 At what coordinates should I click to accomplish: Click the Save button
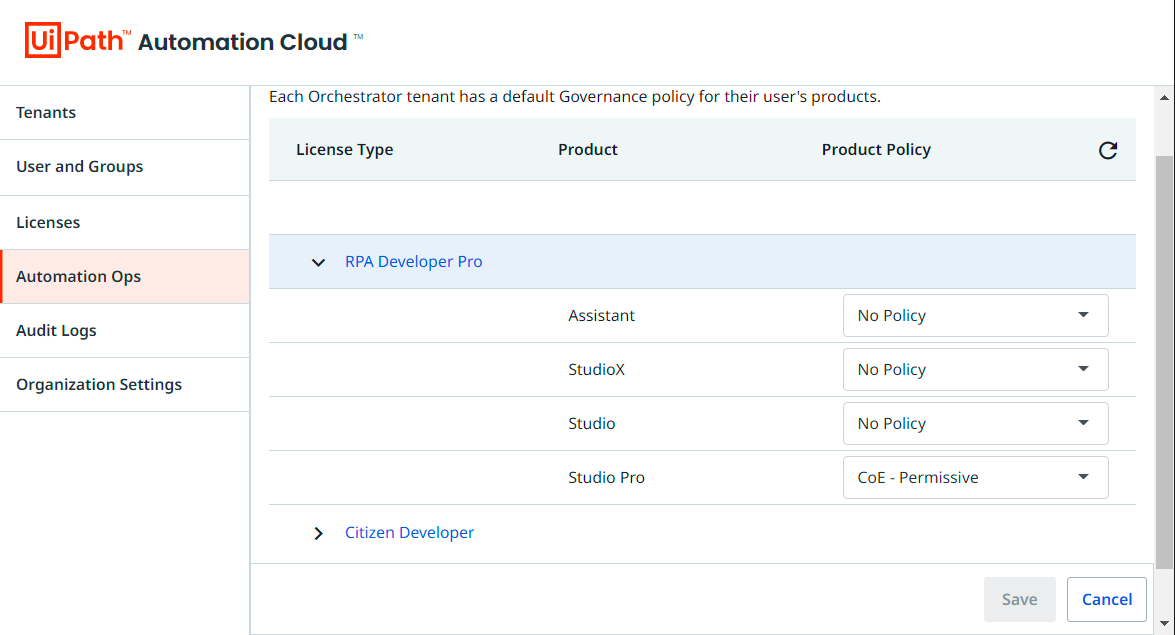(x=1019, y=599)
